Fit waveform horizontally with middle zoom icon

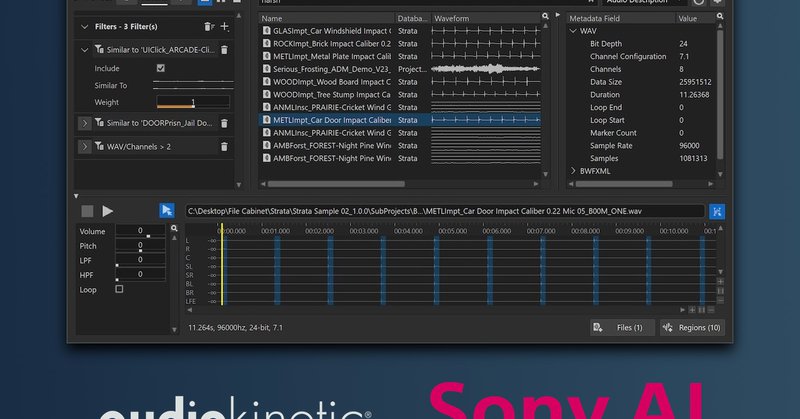pyautogui.click(x=702, y=310)
